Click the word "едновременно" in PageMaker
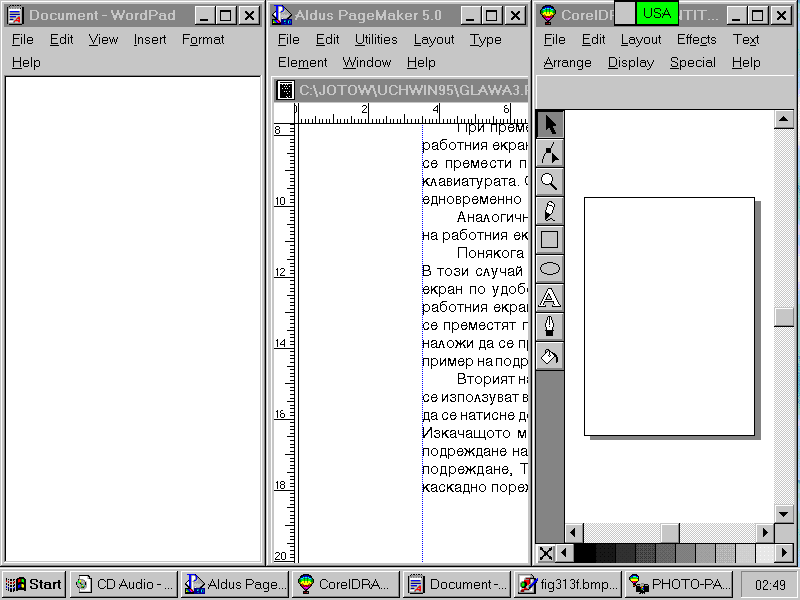This screenshot has width=800, height=600. coord(472,199)
